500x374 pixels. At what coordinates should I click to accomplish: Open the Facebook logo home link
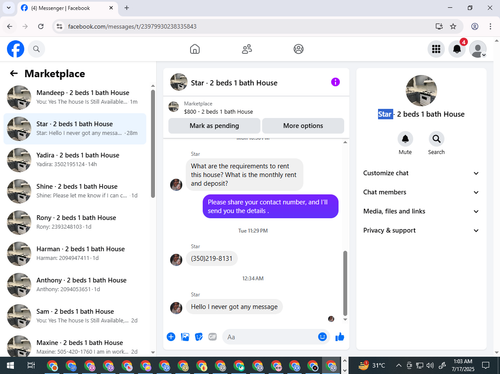tap(16, 49)
